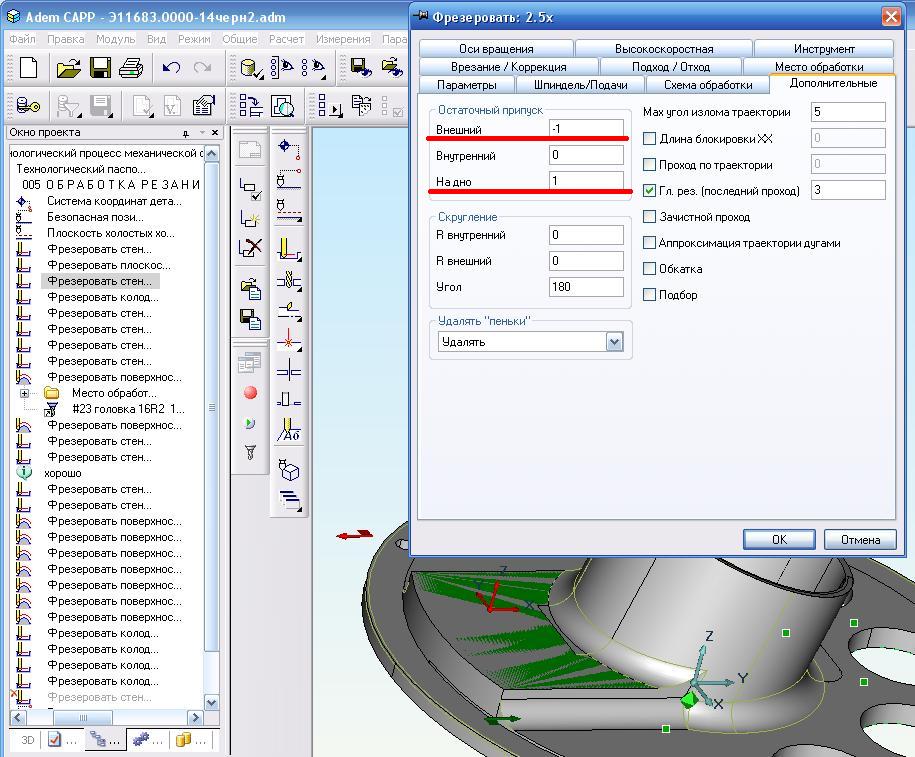Enable the Проход по траектории checkbox
915x757 pixels.
(x=649, y=165)
